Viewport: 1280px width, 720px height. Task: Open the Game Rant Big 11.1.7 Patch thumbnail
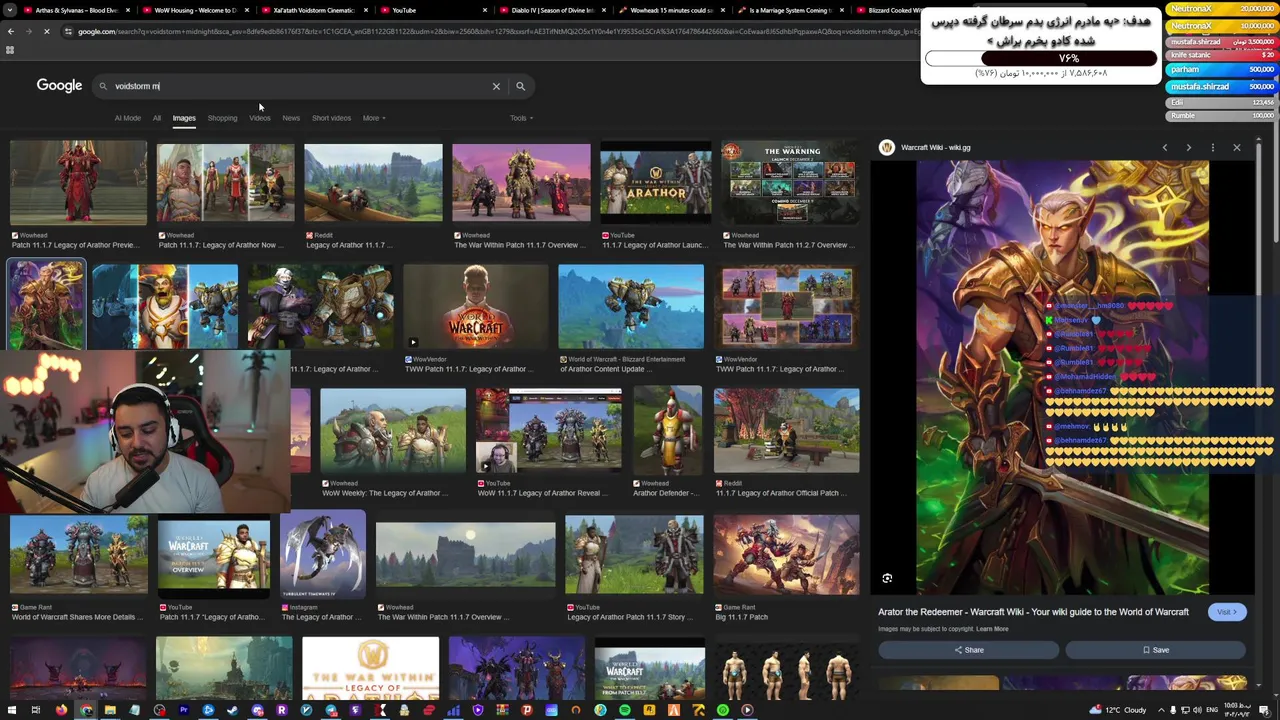pos(786,555)
